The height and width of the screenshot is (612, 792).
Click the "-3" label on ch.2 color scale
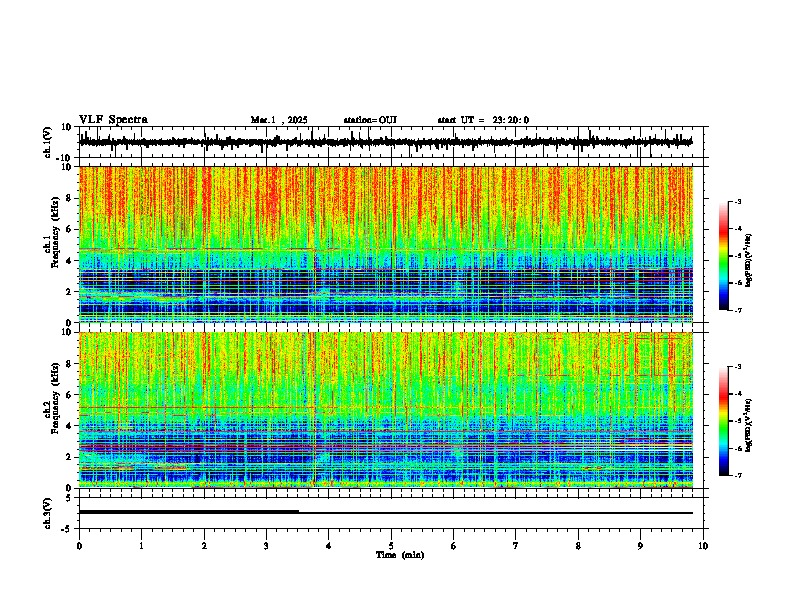coord(738,367)
